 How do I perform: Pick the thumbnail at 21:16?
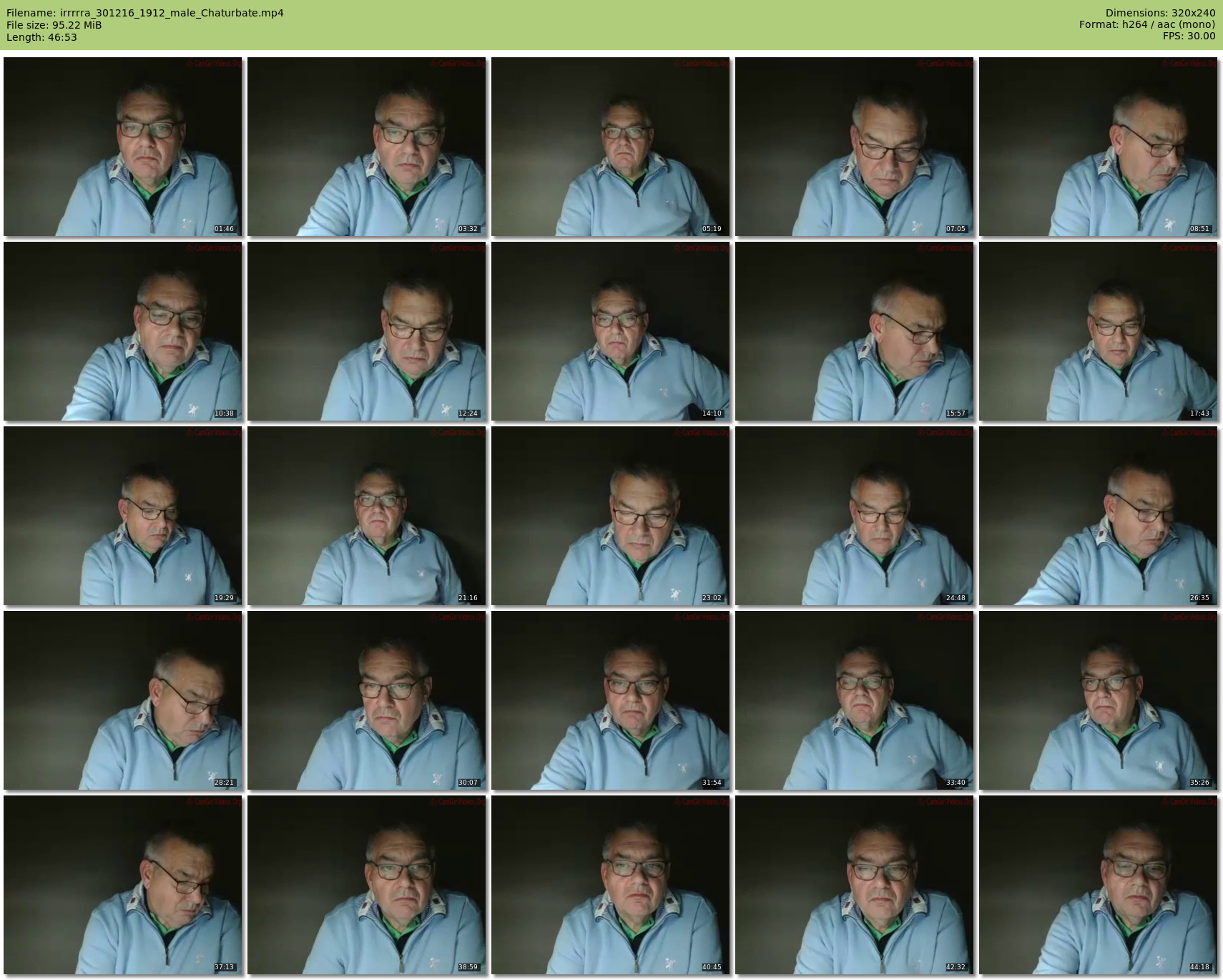(x=367, y=516)
